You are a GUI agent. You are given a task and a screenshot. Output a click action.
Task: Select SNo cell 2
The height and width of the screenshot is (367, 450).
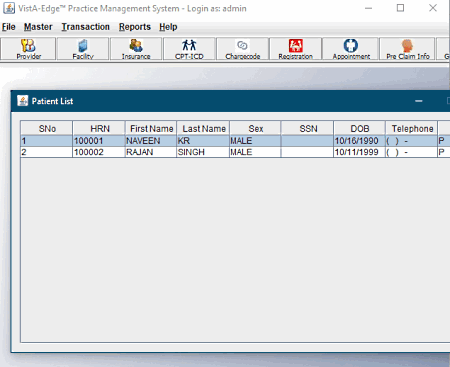point(47,152)
